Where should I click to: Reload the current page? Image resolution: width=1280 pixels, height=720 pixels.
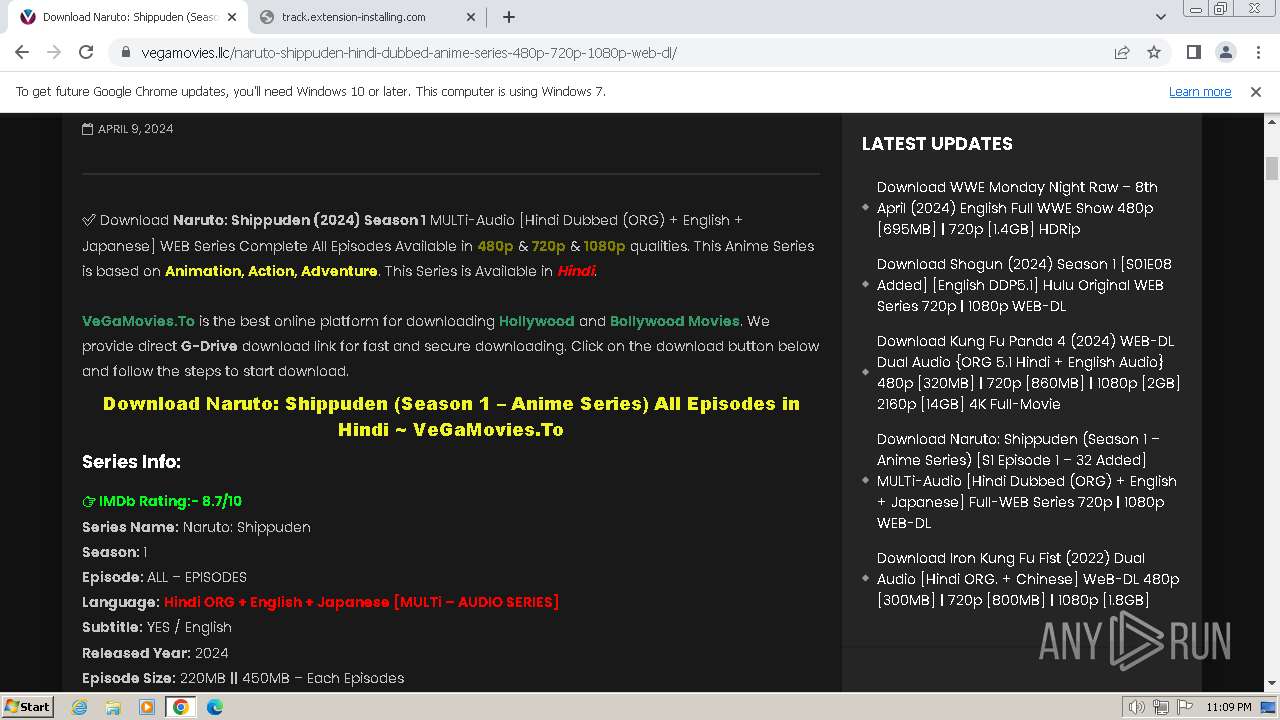tap(86, 52)
